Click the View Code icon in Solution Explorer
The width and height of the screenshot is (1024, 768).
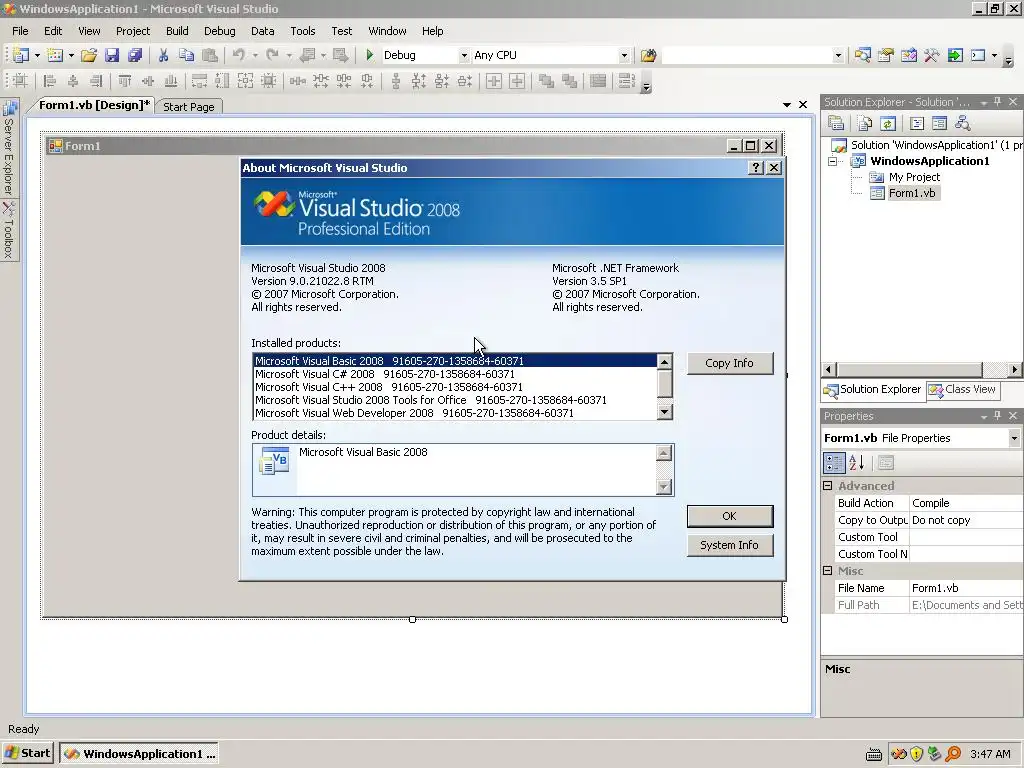click(916, 123)
